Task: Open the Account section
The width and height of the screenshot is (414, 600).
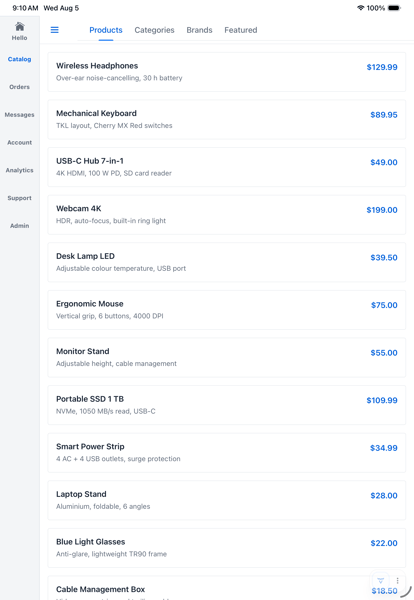Action: [x=20, y=142]
